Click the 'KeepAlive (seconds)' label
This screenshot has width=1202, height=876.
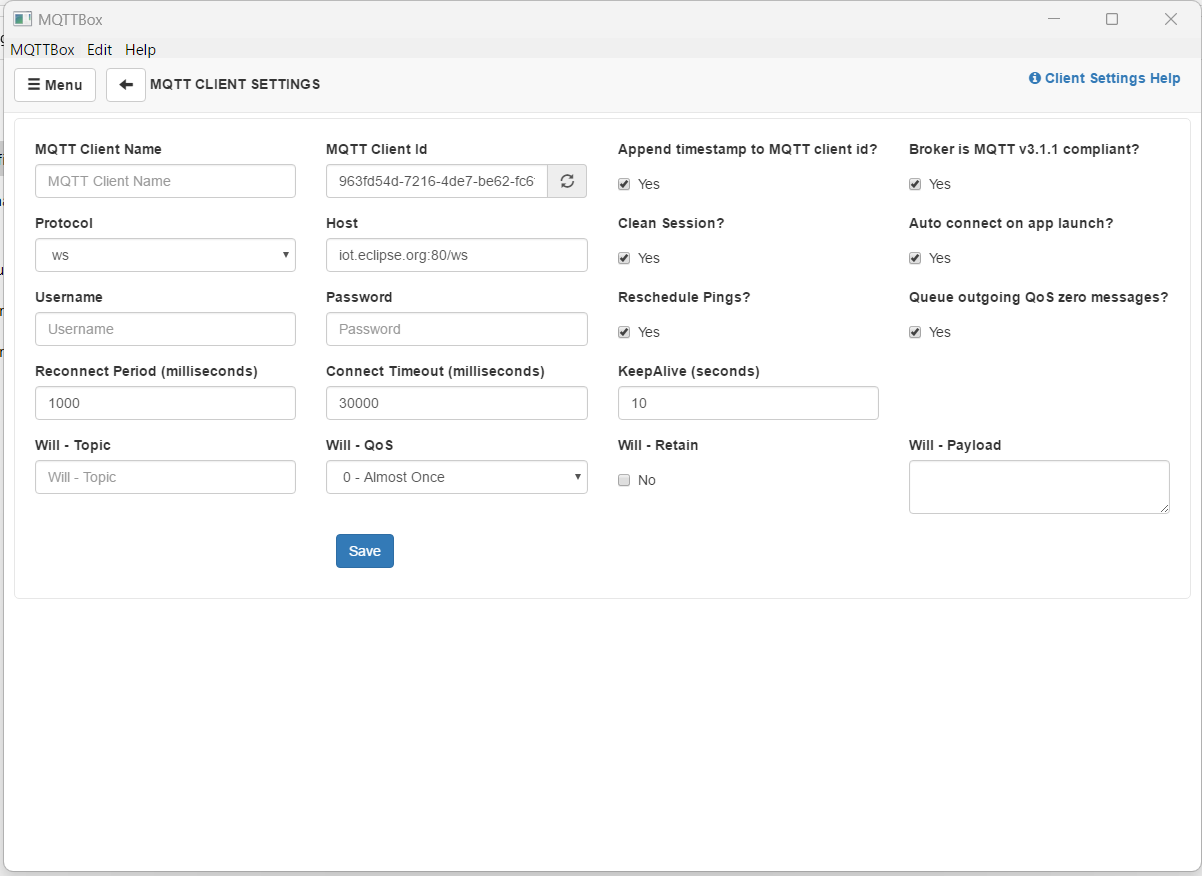689,371
